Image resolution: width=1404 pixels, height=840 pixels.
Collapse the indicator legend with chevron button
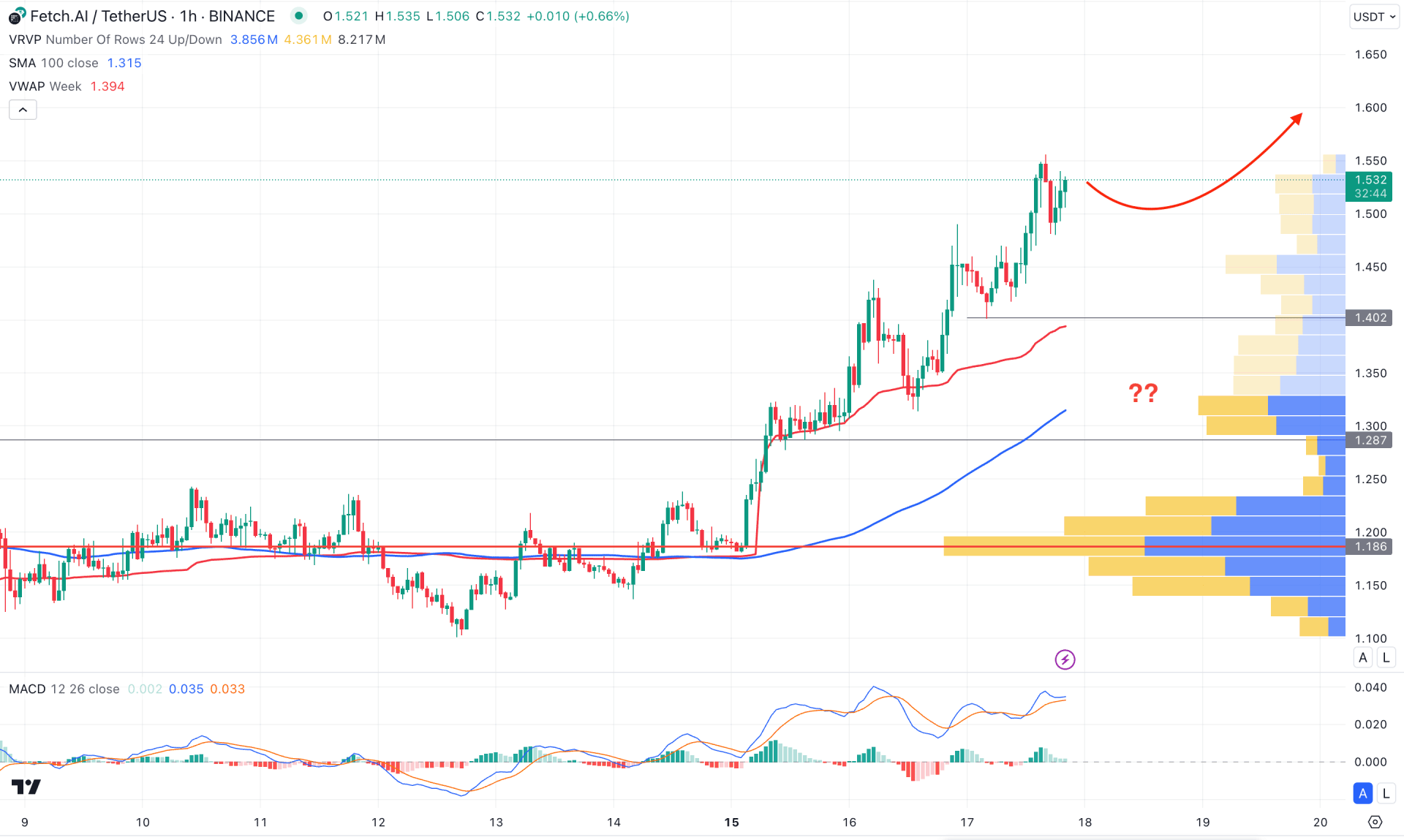[23, 110]
